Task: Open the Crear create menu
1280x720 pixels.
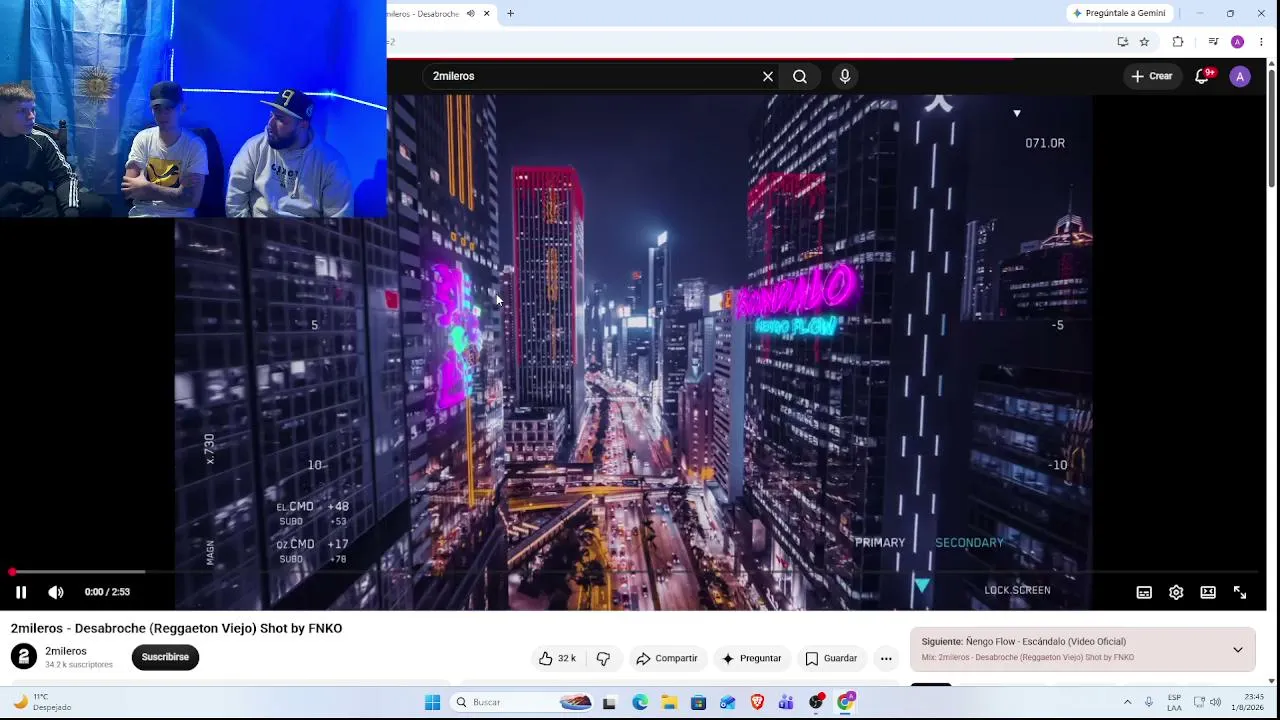Action: click(x=1151, y=76)
